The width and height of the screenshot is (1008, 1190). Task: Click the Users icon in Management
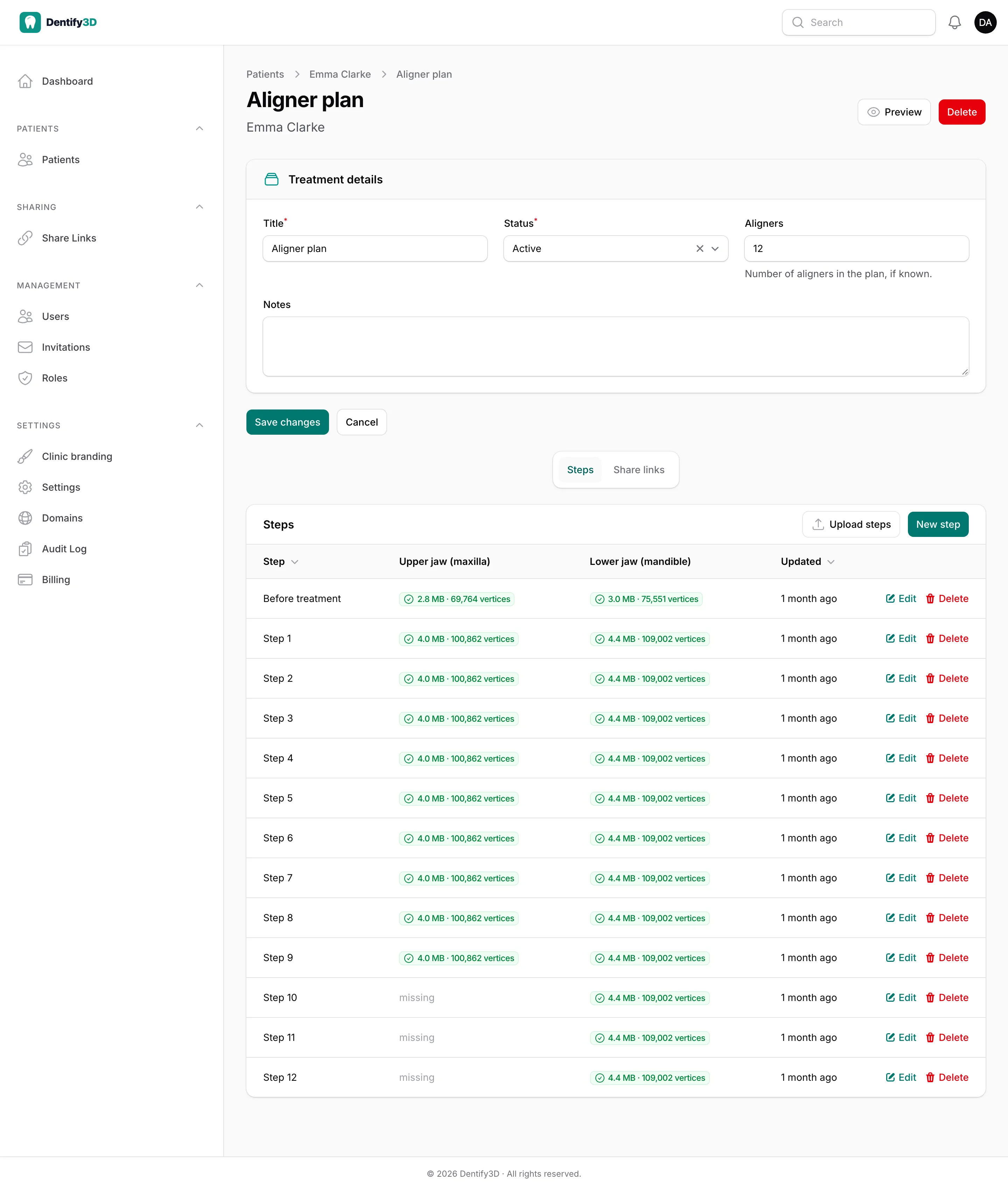(x=25, y=316)
